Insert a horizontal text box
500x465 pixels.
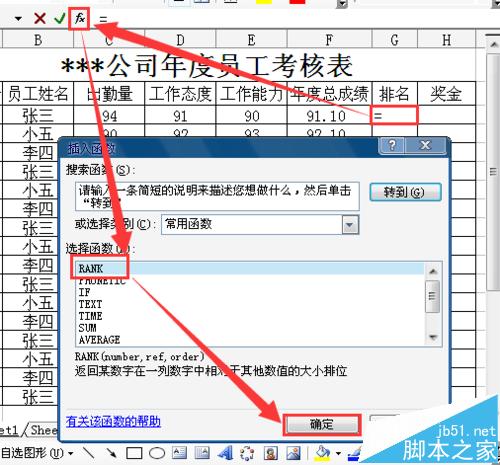pyautogui.click(x=179, y=453)
